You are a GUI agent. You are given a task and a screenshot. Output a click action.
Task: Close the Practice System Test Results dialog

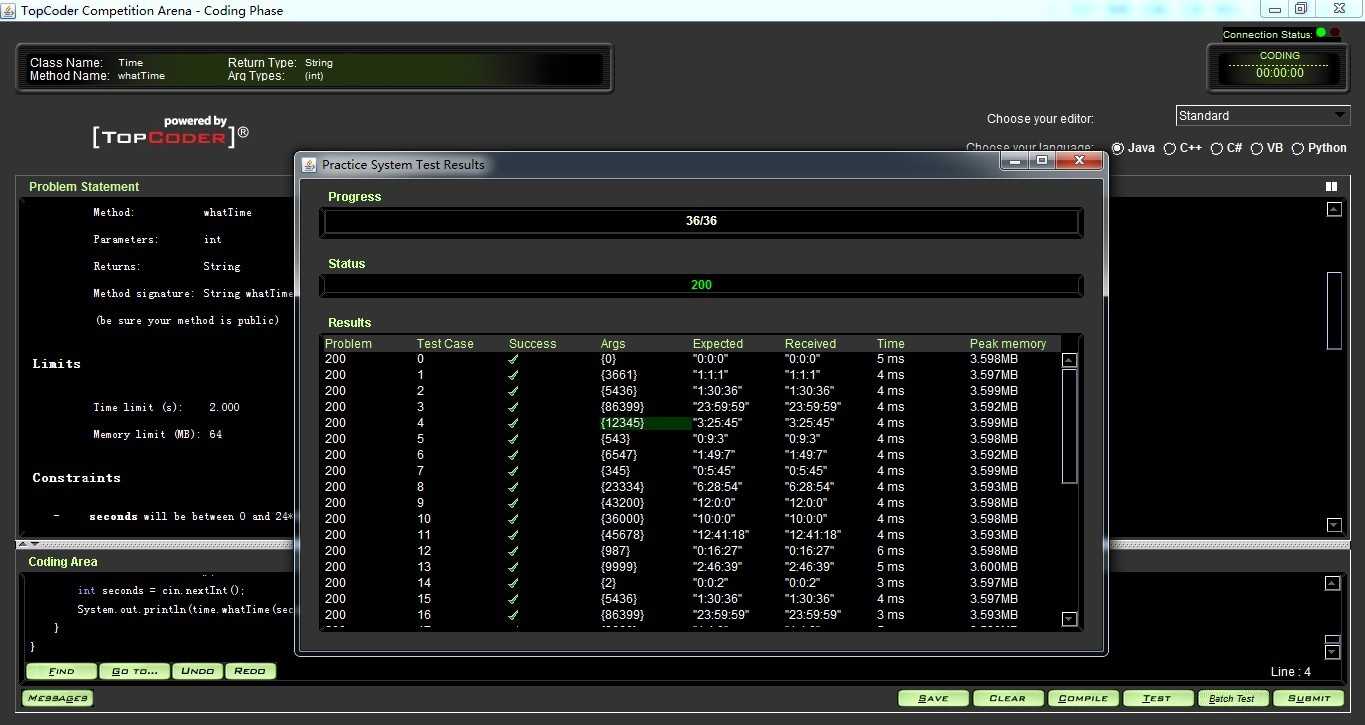pyautogui.click(x=1079, y=161)
